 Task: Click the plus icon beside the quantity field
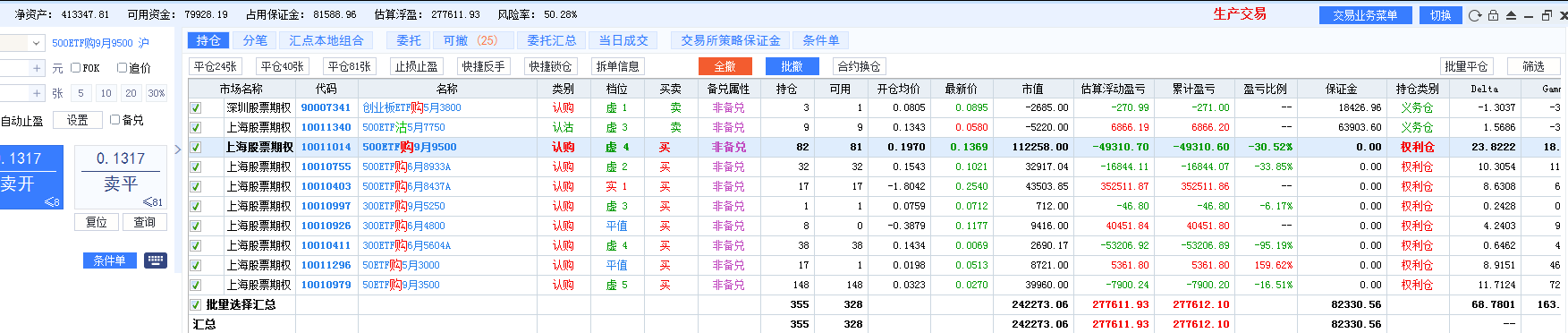click(37, 93)
